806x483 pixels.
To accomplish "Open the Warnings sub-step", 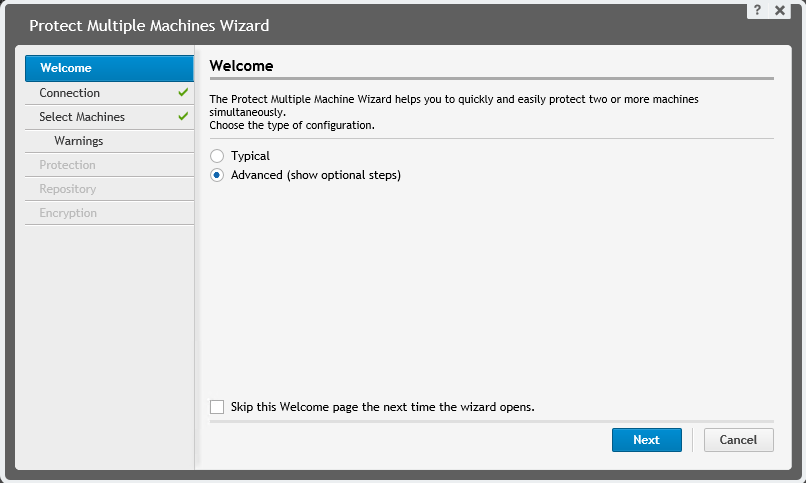I will [79, 141].
